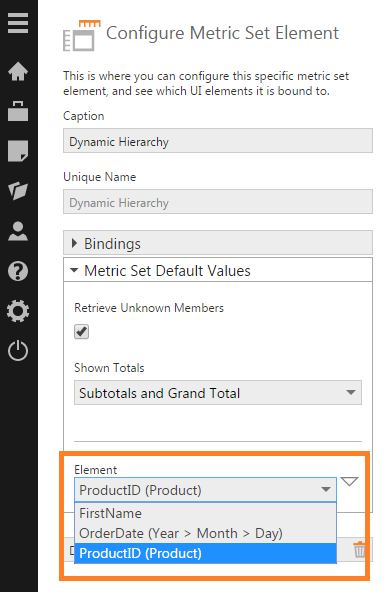
Task: Expand the Bindings section
Action: tap(218, 243)
